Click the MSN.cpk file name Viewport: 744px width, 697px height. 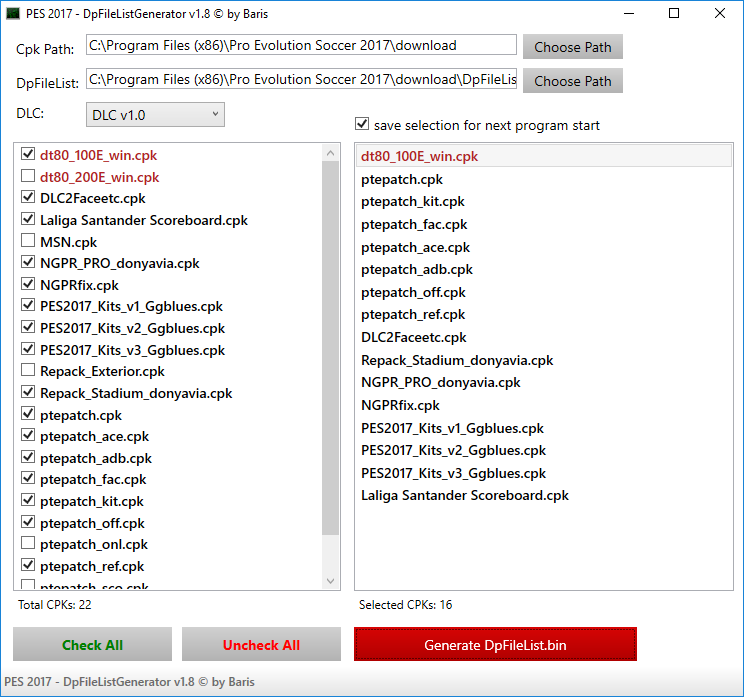68,242
